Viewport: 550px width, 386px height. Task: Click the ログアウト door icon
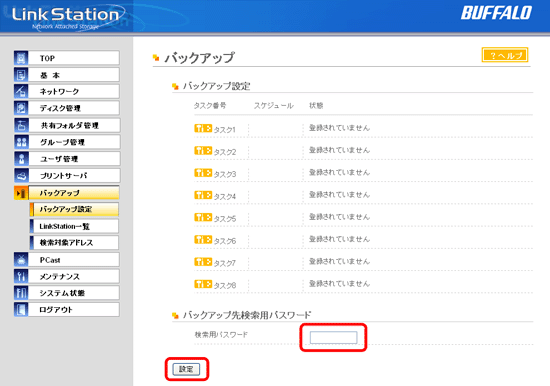21,310
